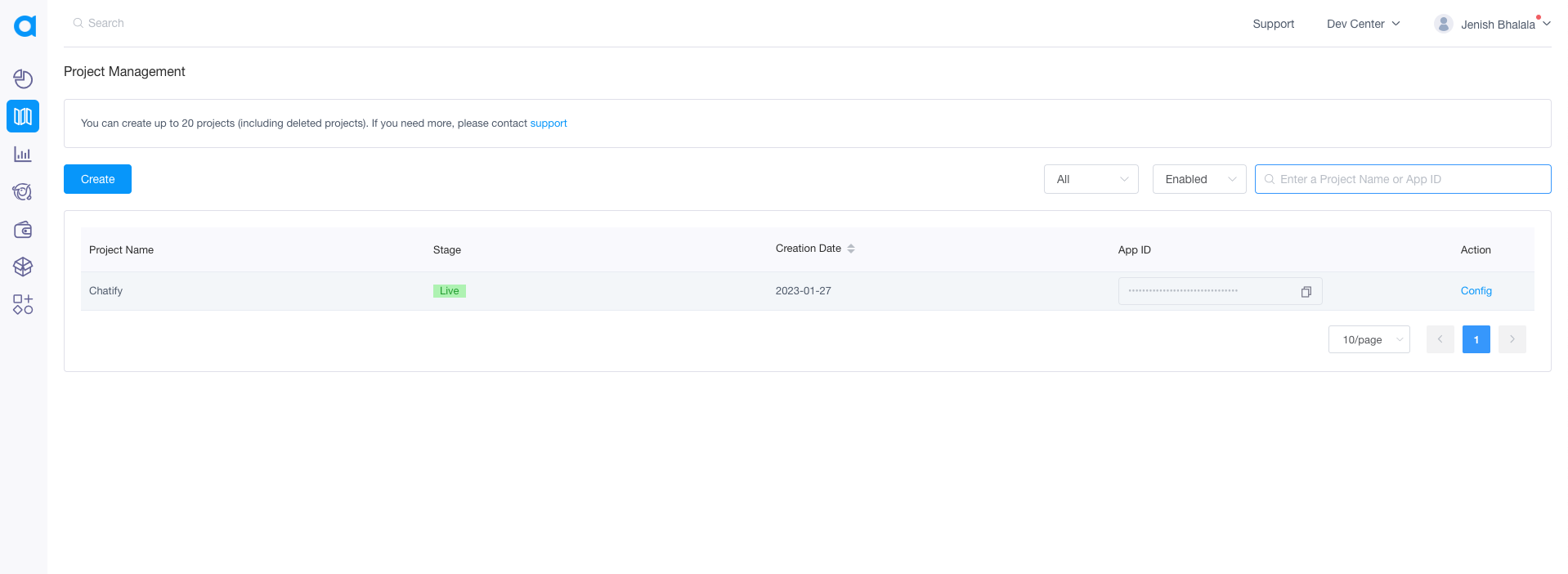
Task: Expand the All stage filter dropdown
Action: (x=1091, y=179)
